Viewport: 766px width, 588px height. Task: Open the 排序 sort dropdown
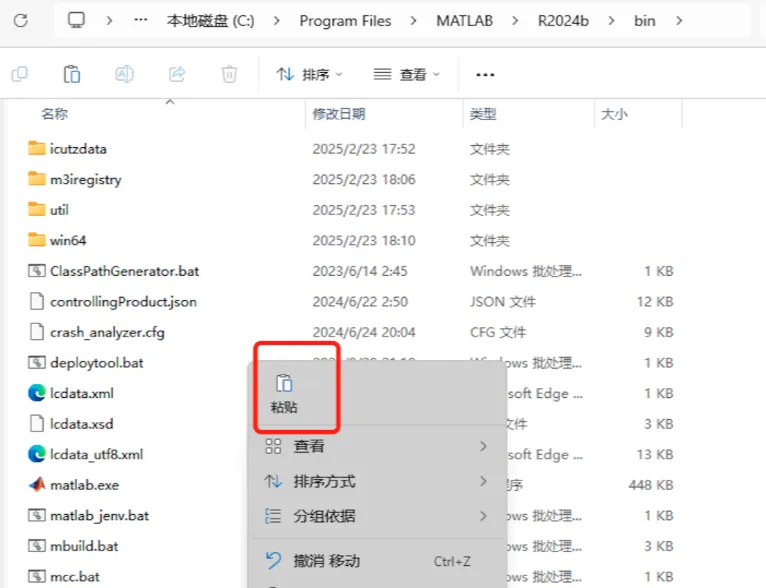(309, 75)
